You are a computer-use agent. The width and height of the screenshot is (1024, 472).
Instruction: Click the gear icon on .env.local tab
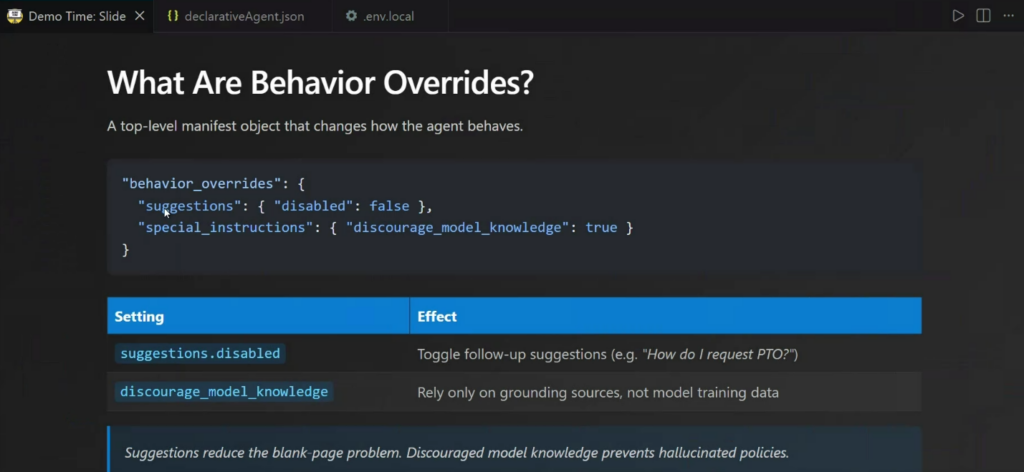351,16
